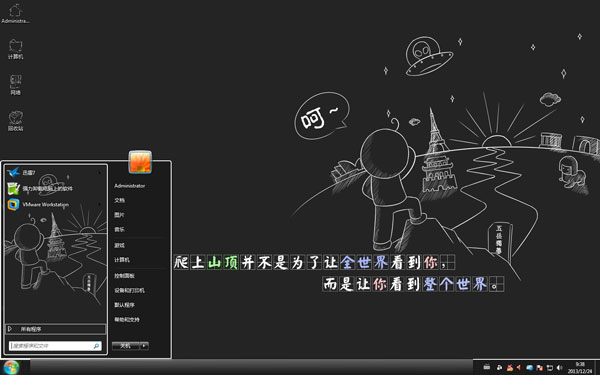The image size is (600, 375).
Task: Open 控制面板 control panel
Action: click(124, 276)
